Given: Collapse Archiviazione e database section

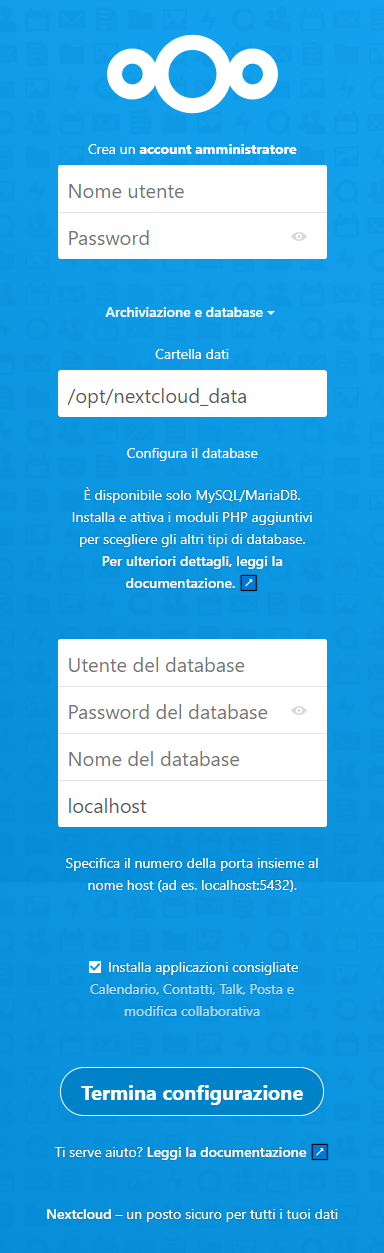Looking at the screenshot, I should (x=190, y=313).
